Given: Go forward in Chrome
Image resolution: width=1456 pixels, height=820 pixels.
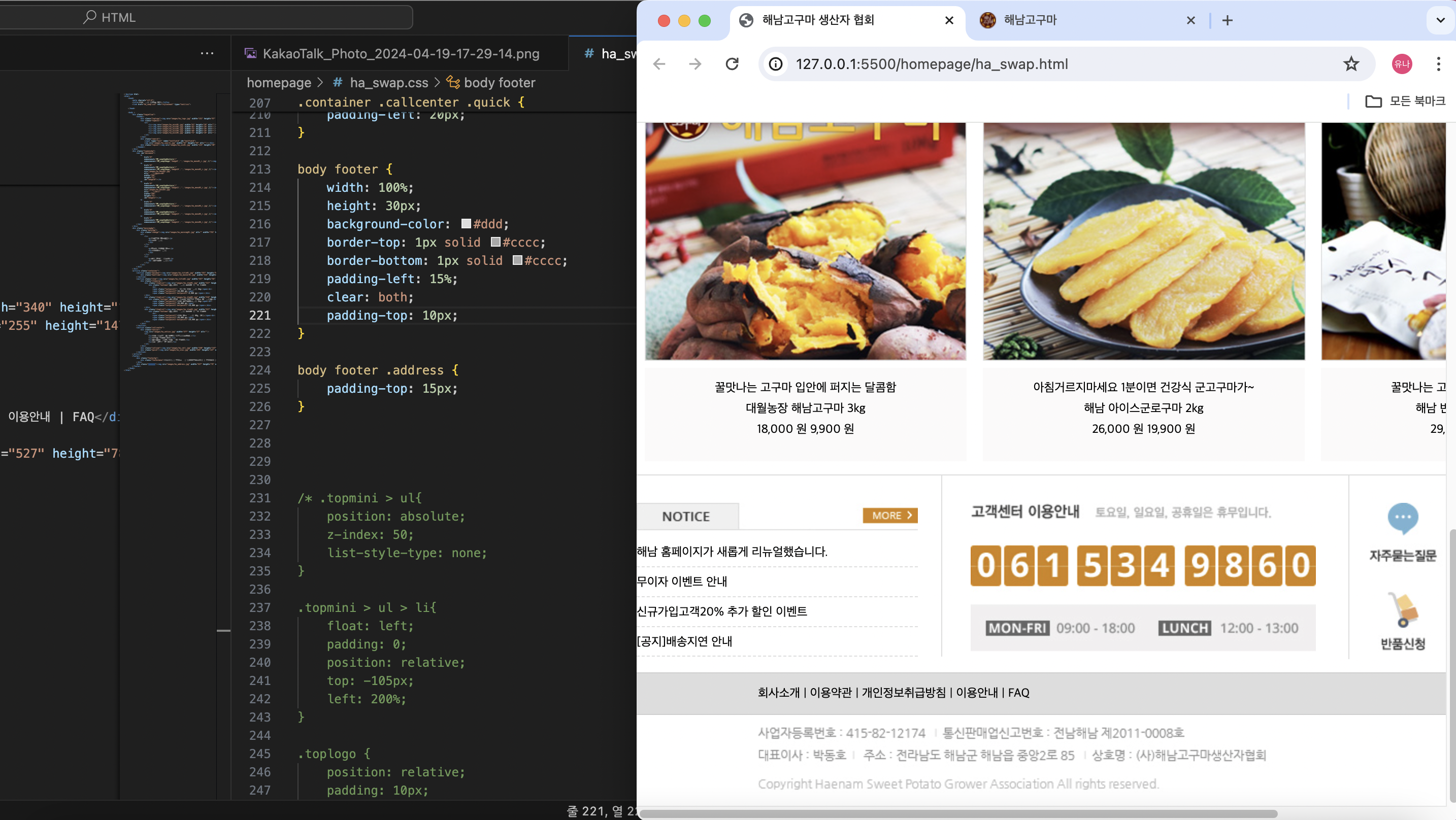Looking at the screenshot, I should 695,64.
